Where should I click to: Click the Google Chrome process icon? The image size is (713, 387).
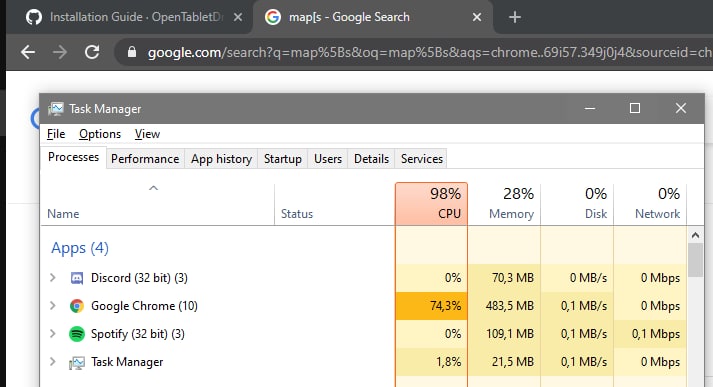pyautogui.click(x=77, y=306)
